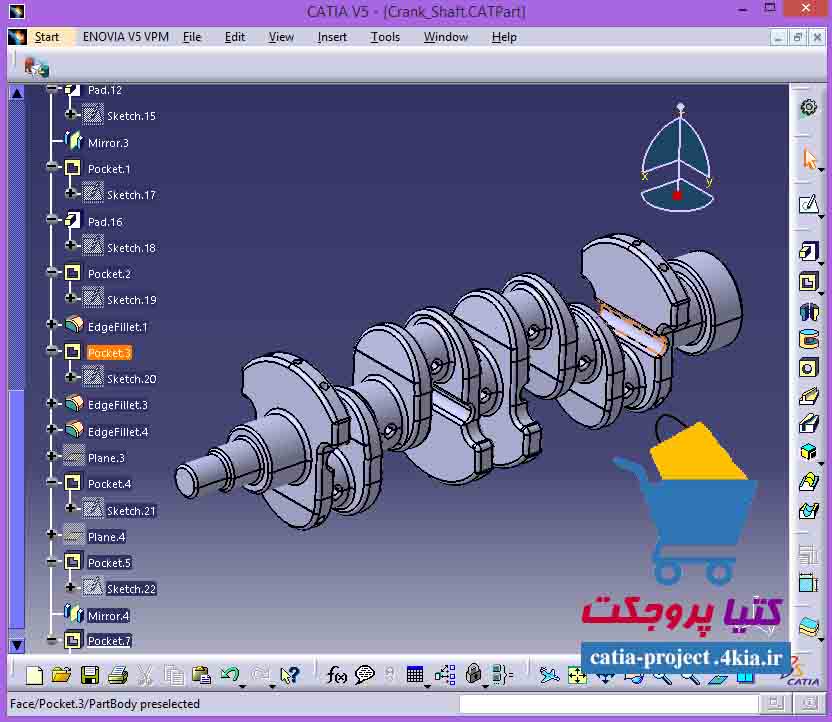Activate the Select arrow tool
The height and width of the screenshot is (722, 832).
point(810,159)
